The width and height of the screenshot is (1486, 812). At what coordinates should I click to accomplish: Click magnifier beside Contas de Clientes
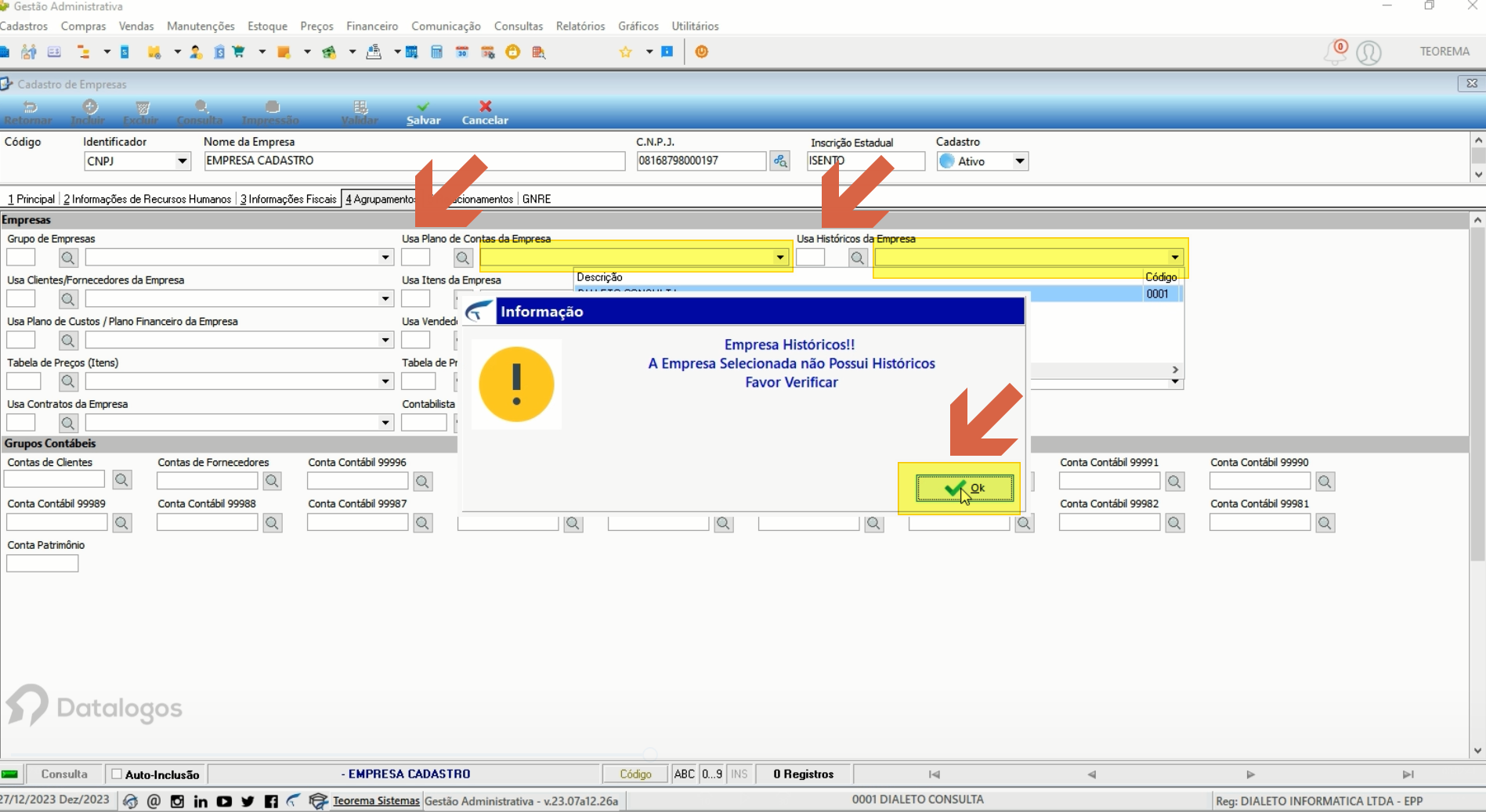point(121,480)
